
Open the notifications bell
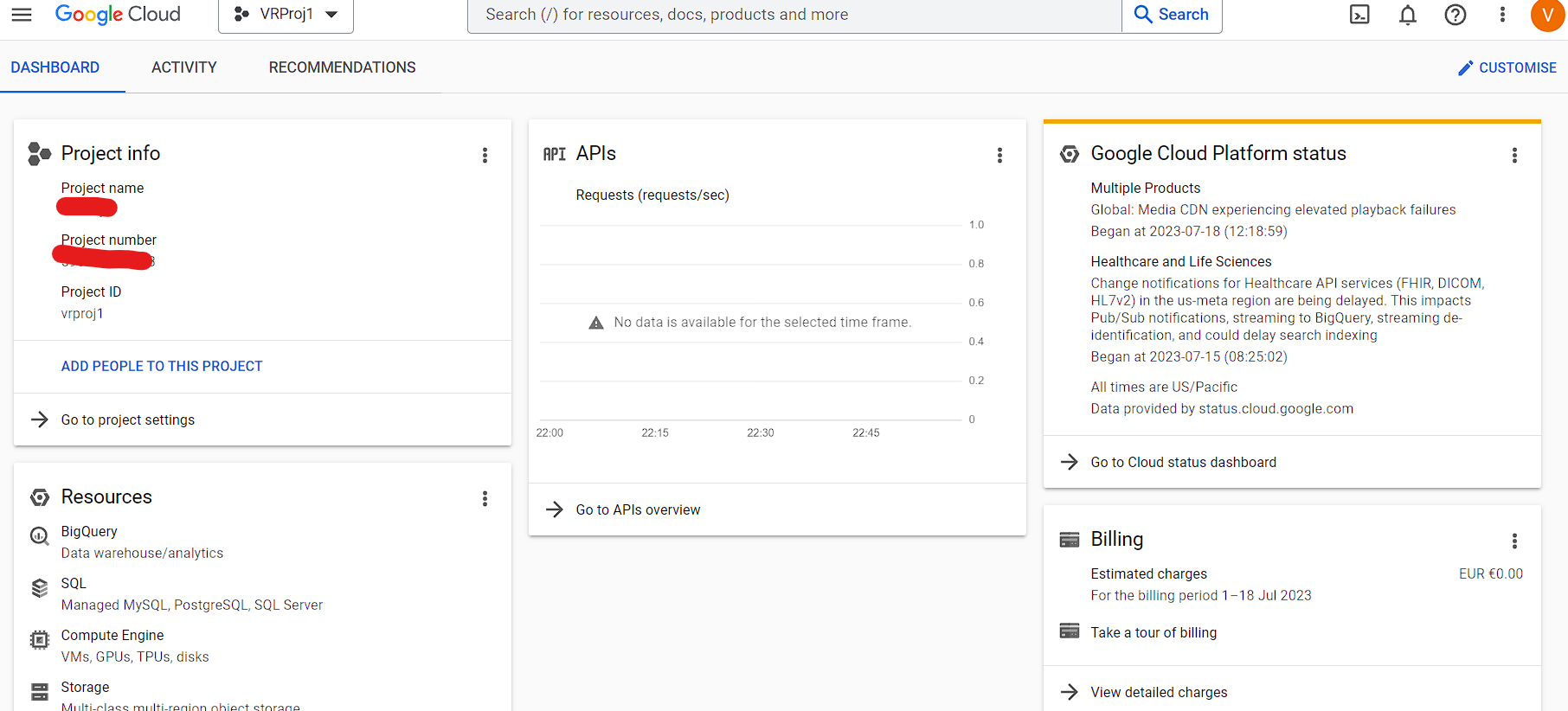(x=1408, y=15)
